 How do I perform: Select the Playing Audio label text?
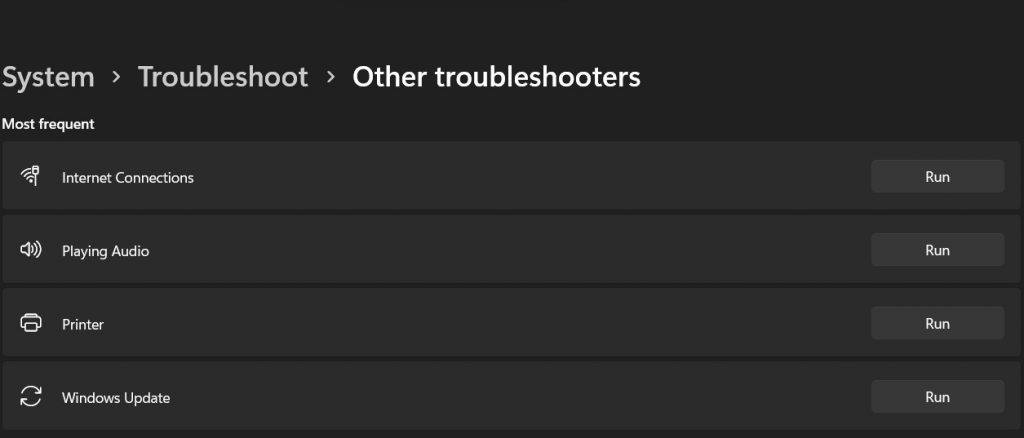[105, 251]
